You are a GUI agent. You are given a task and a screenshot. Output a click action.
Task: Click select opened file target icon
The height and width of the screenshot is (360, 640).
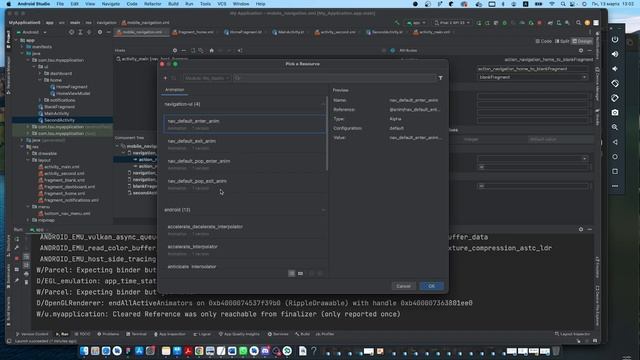click(71, 32)
